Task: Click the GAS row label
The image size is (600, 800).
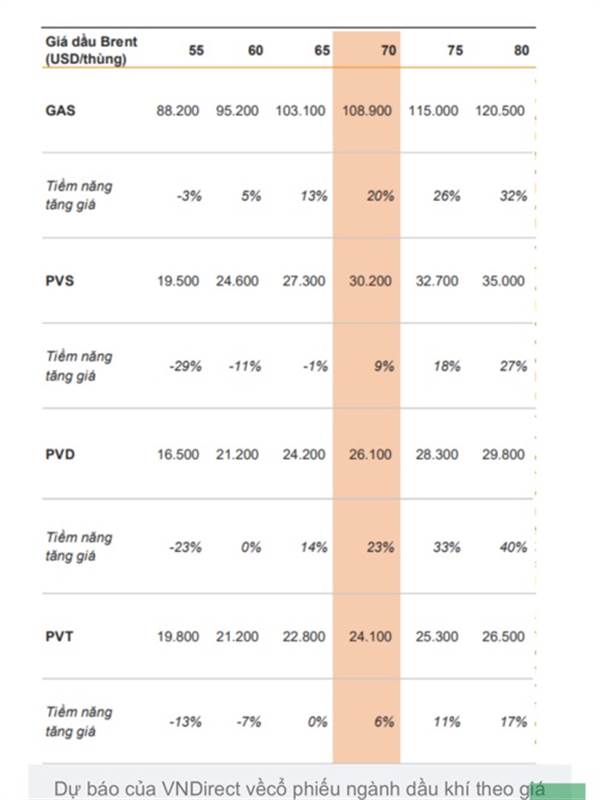Action: click(x=60, y=111)
